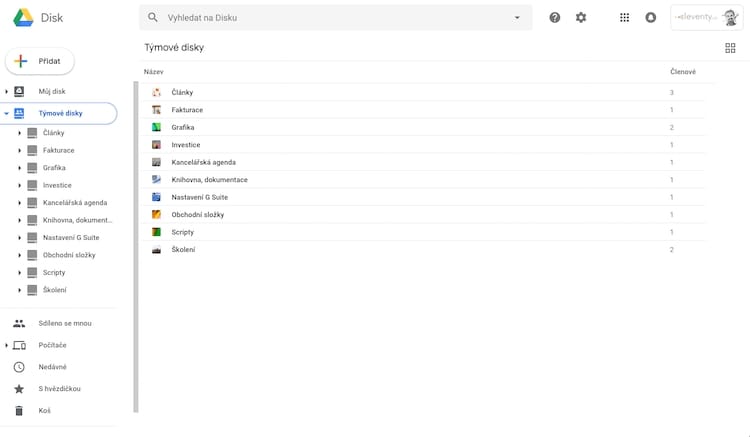Expand the Počítače tree arrow
750x437 pixels.
click(x=6, y=345)
